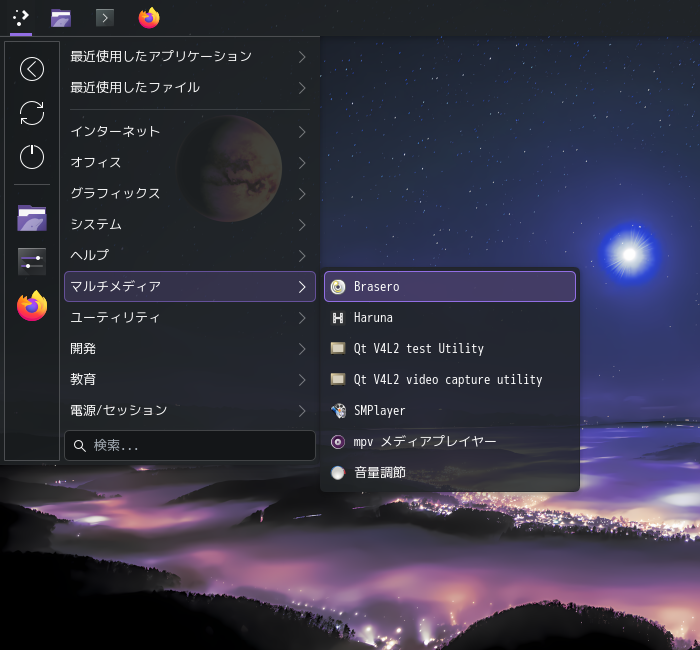Image resolution: width=700 pixels, height=650 pixels.
Task: Click the application launcher icon in the panel
Action: point(21,18)
